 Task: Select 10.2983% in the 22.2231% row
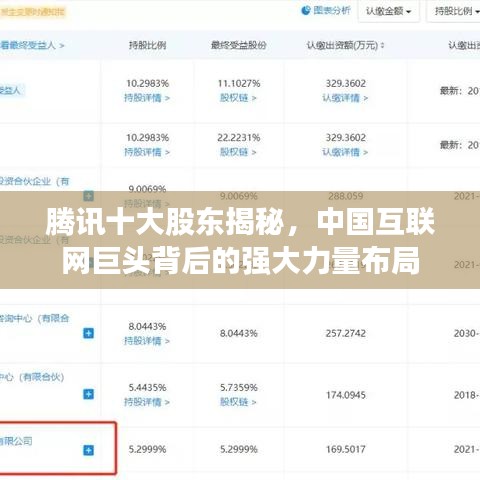tap(147, 138)
